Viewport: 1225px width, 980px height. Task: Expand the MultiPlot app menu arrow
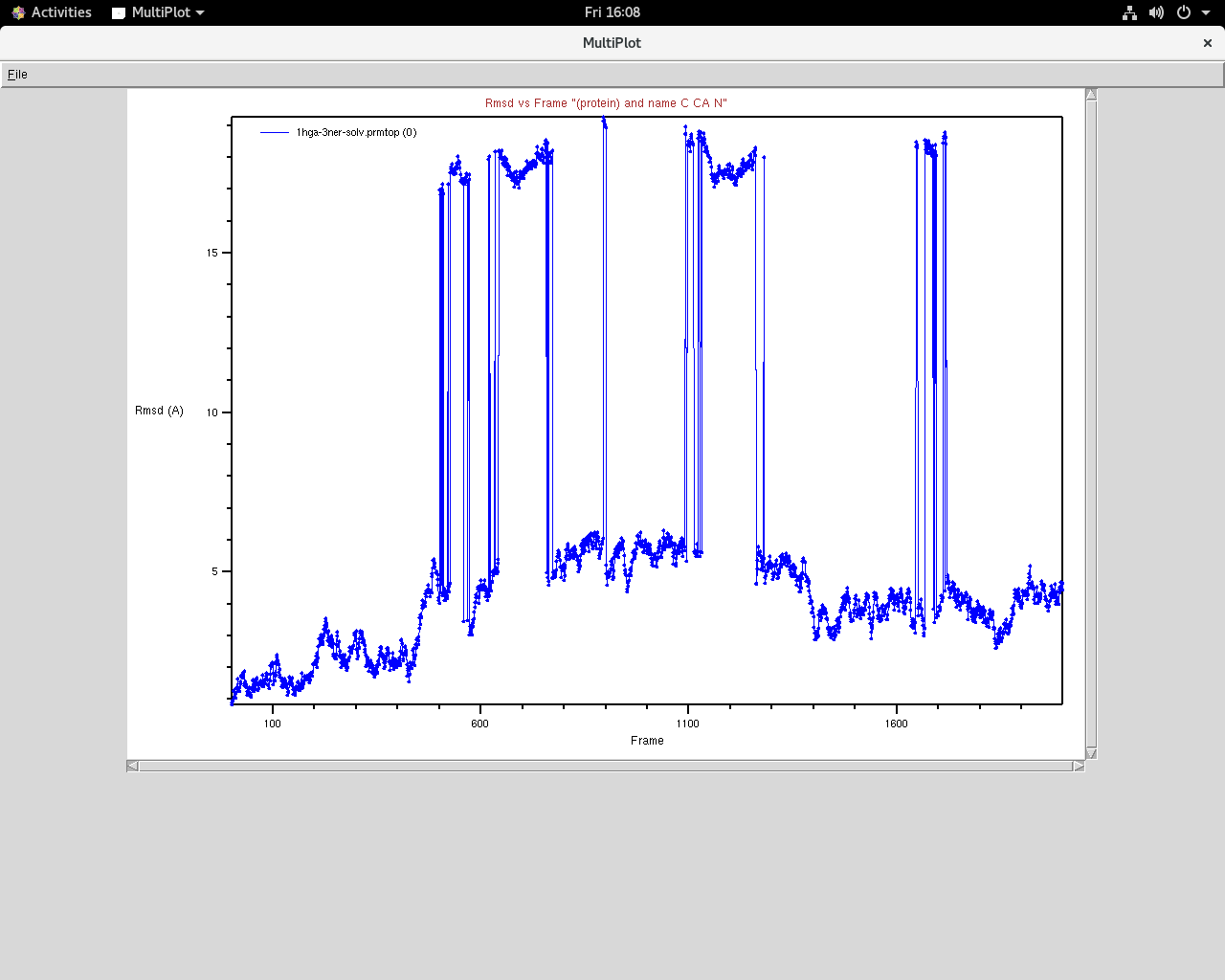pyautogui.click(x=200, y=13)
